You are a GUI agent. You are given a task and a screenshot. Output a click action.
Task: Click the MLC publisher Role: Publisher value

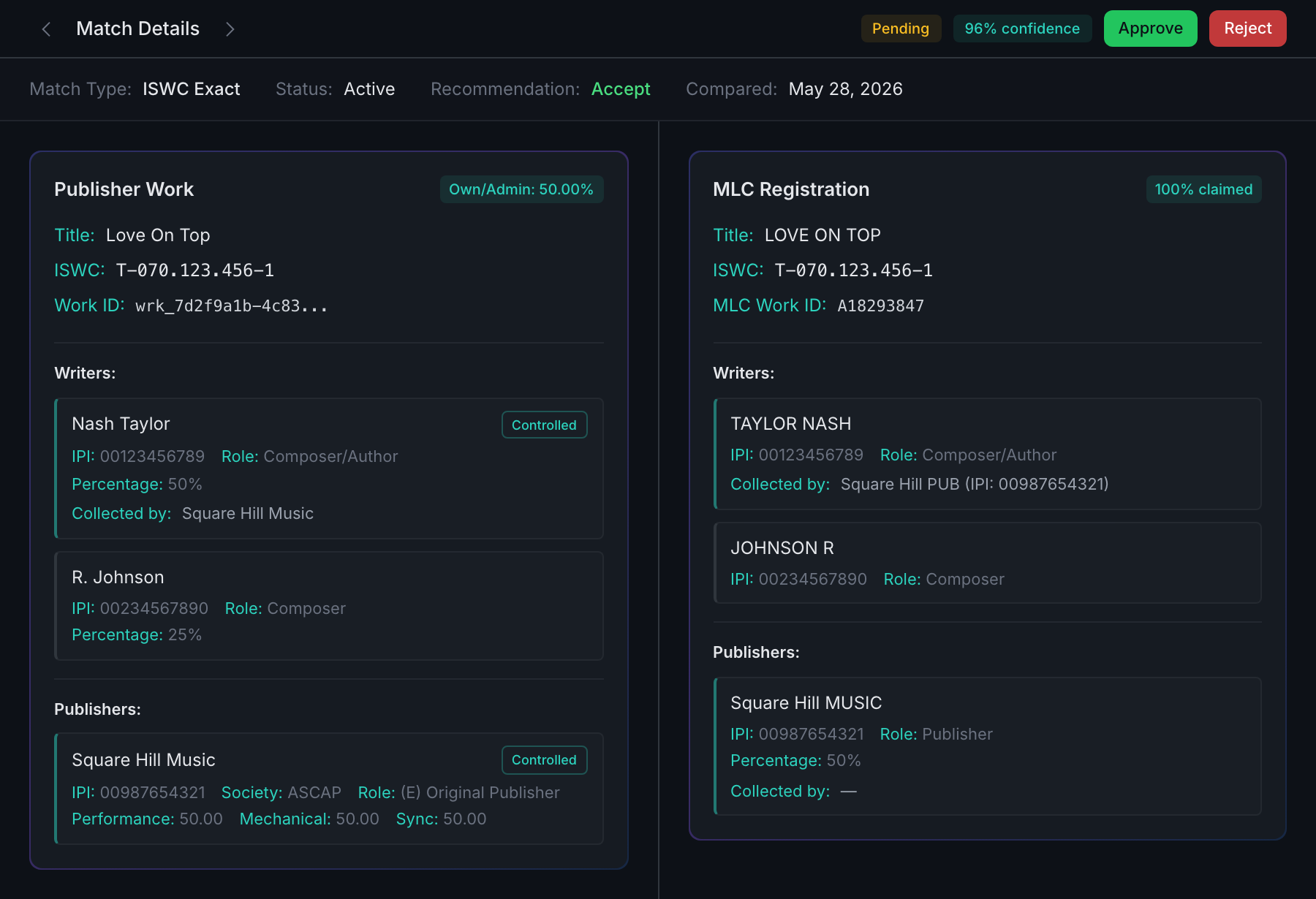tap(958, 735)
